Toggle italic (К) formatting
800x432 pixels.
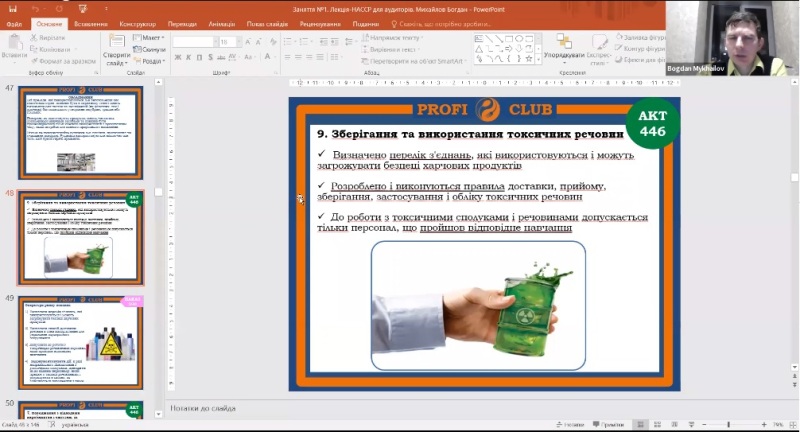188,57
